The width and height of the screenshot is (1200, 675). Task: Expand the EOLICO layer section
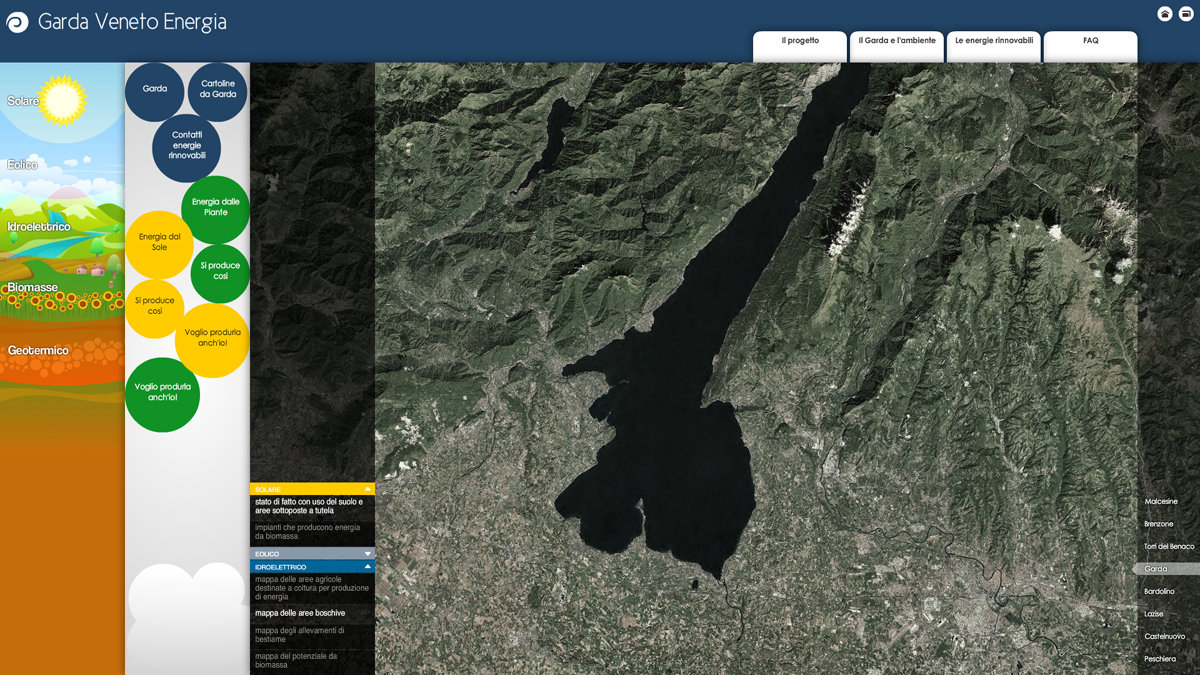tap(367, 553)
